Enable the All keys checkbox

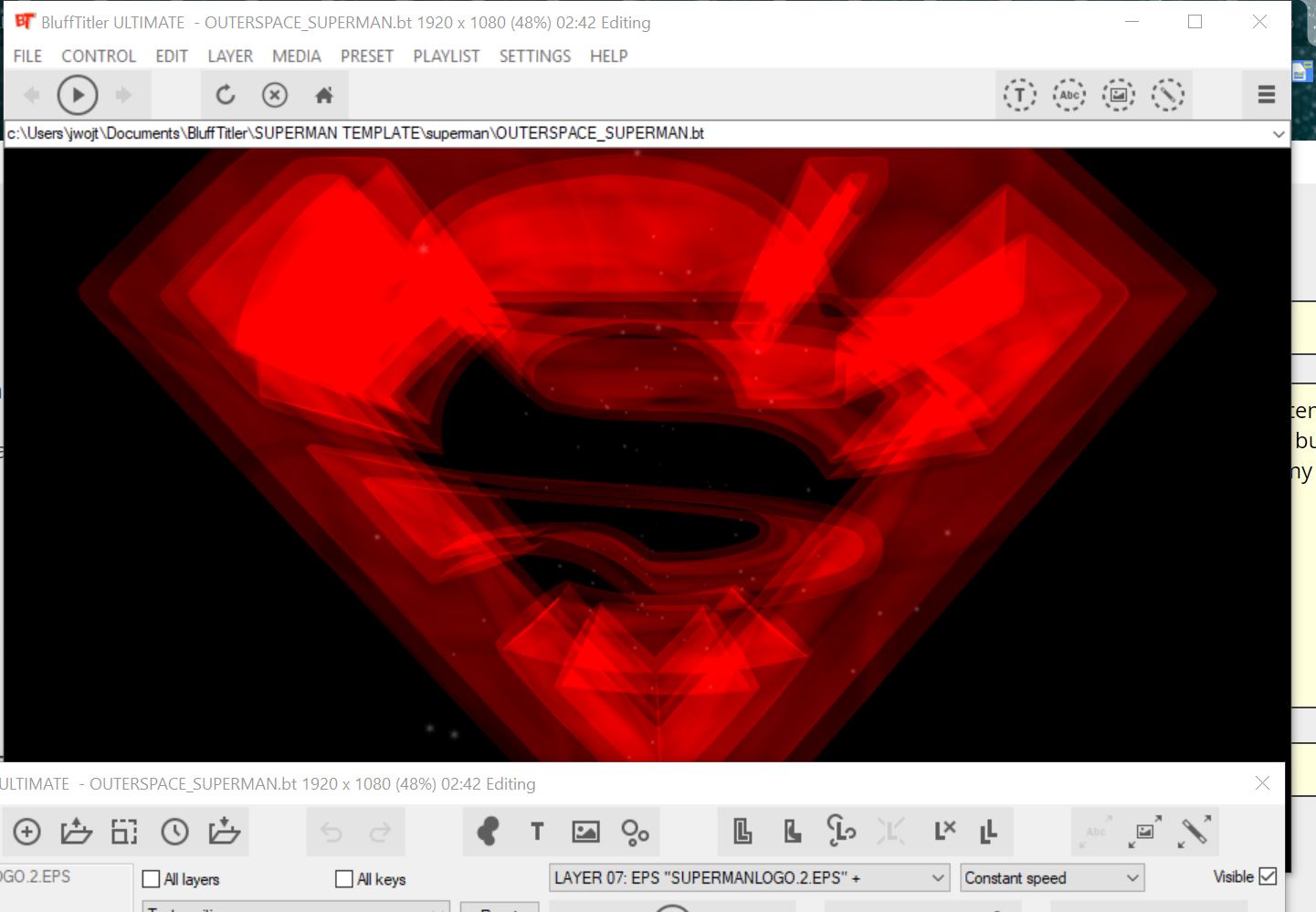click(x=344, y=879)
